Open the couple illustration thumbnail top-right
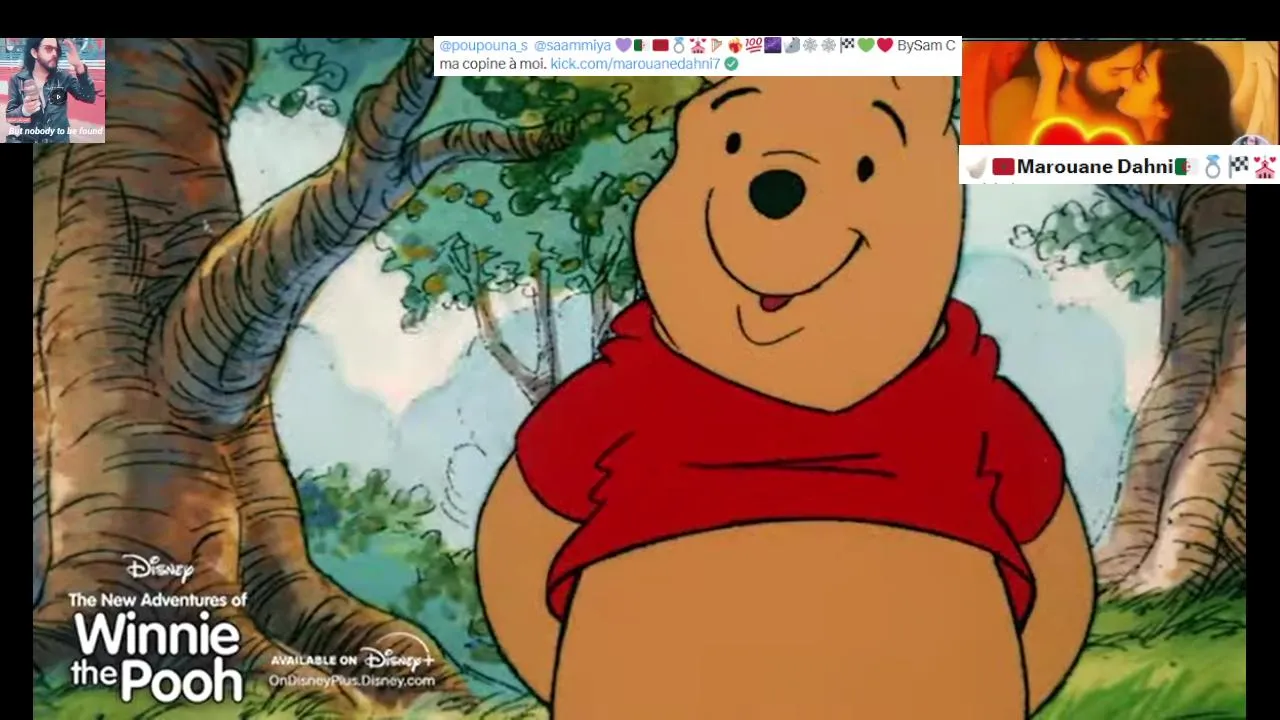 [x=1120, y=92]
